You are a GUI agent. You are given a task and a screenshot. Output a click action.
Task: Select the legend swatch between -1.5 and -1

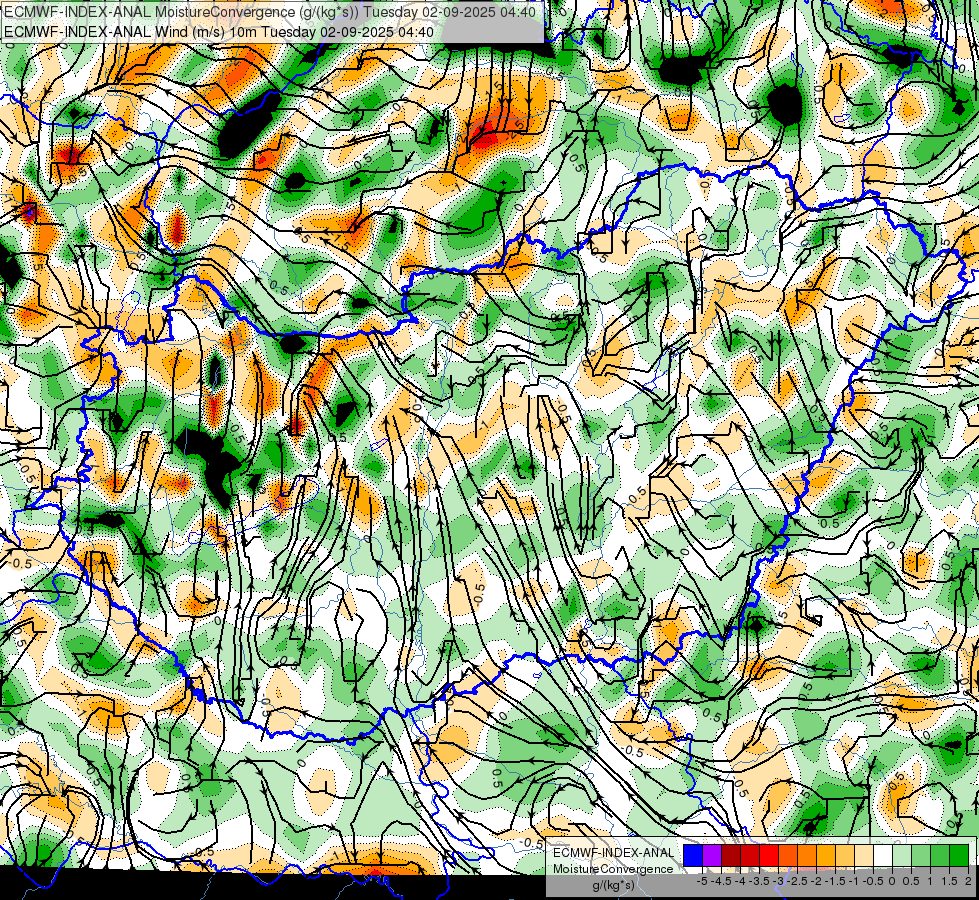click(x=845, y=855)
